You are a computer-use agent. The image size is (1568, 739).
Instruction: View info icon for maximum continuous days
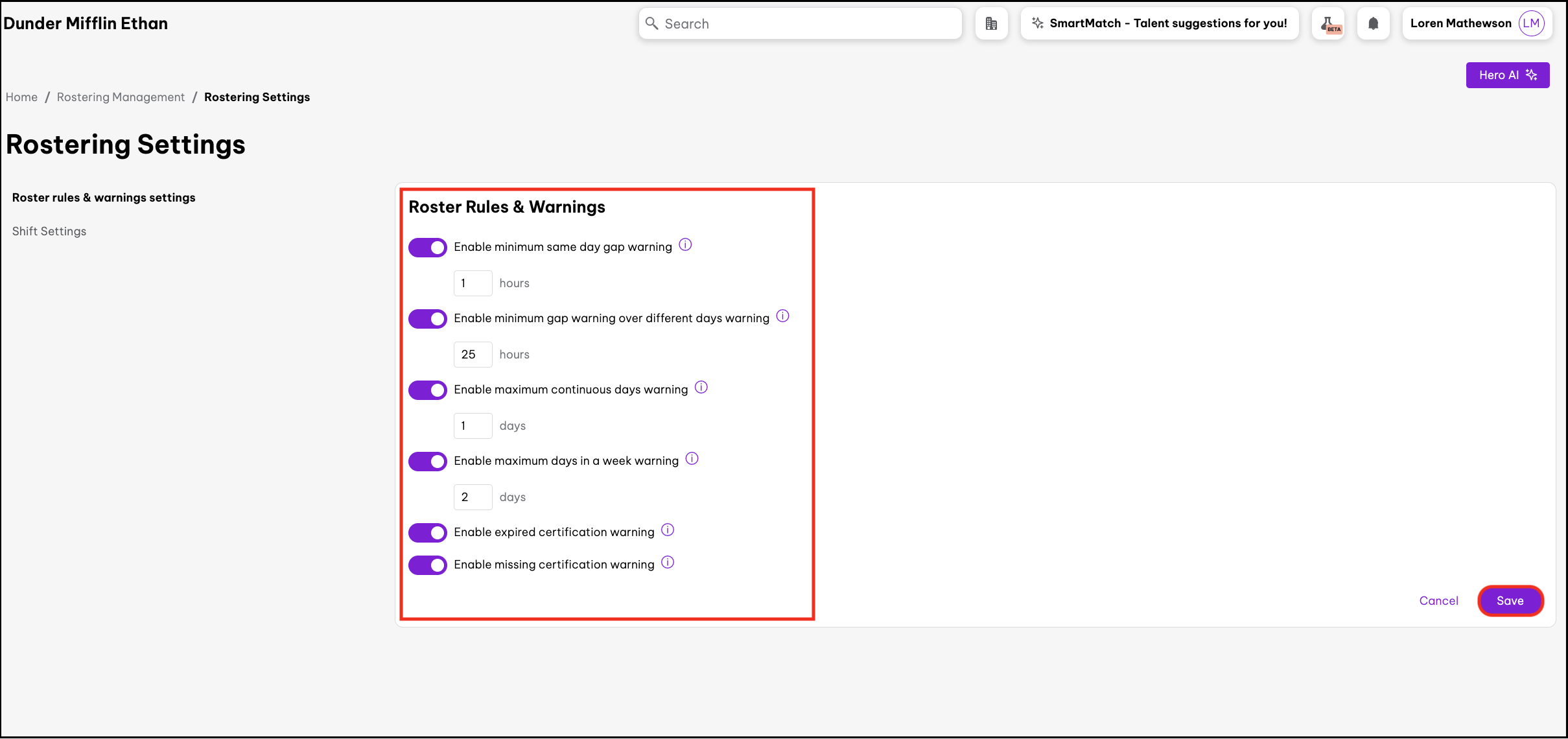(x=701, y=388)
